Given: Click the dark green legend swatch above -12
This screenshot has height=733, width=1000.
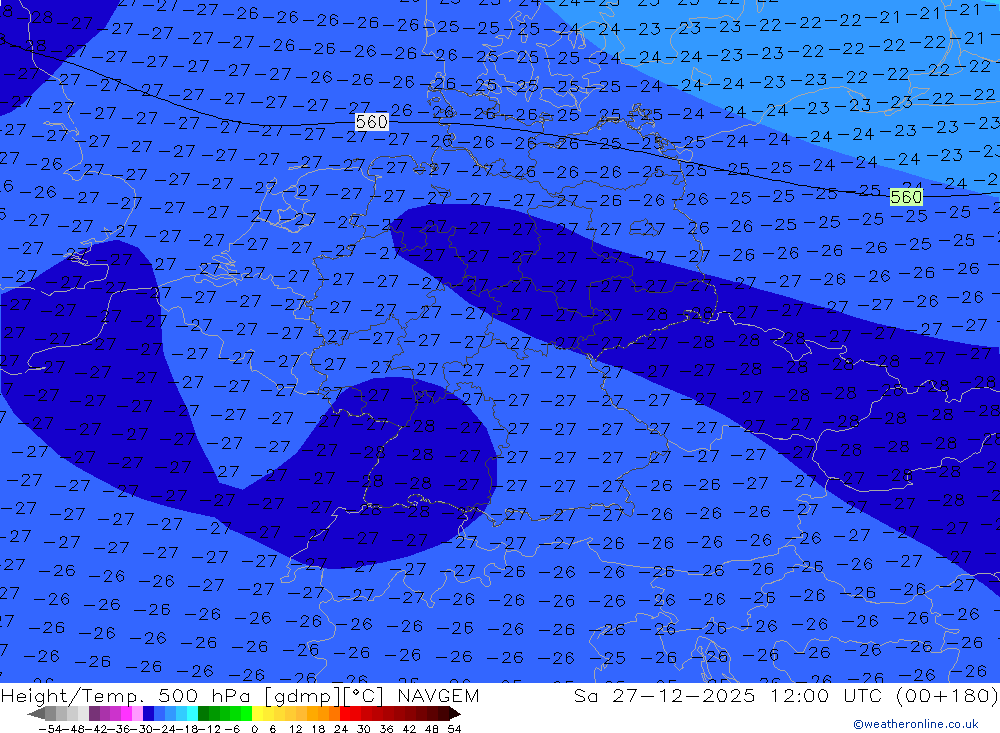Looking at the screenshot, I should tap(203, 713).
